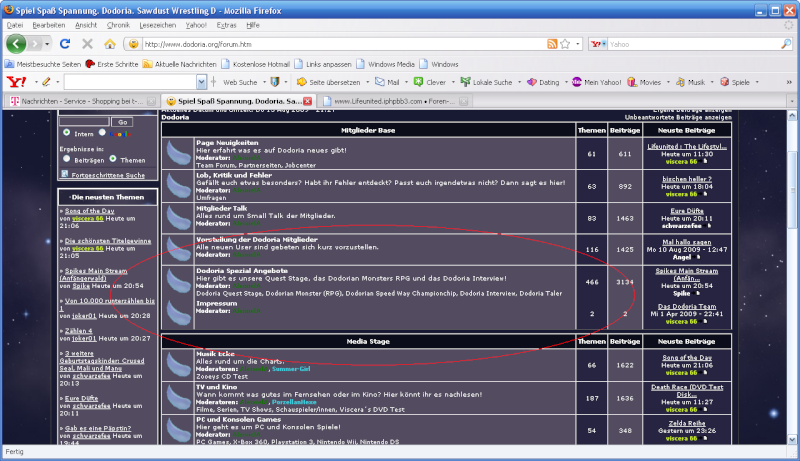Click the shield icon on Yahoo toolbar
The height and width of the screenshot is (461, 800).
click(274, 82)
